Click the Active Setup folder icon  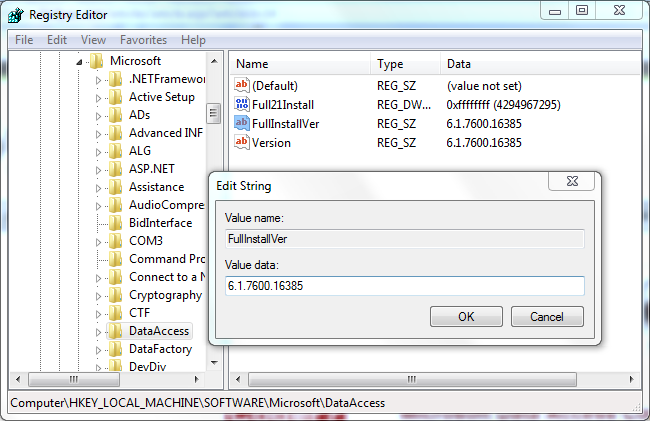[x=116, y=97]
